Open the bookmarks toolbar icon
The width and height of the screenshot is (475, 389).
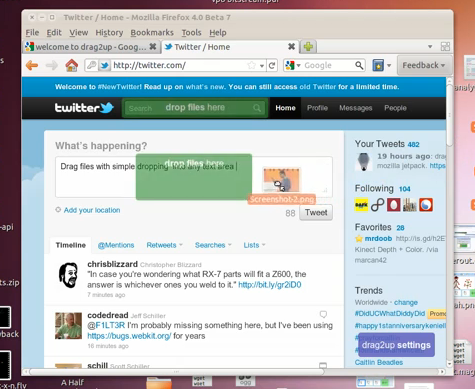point(378,65)
